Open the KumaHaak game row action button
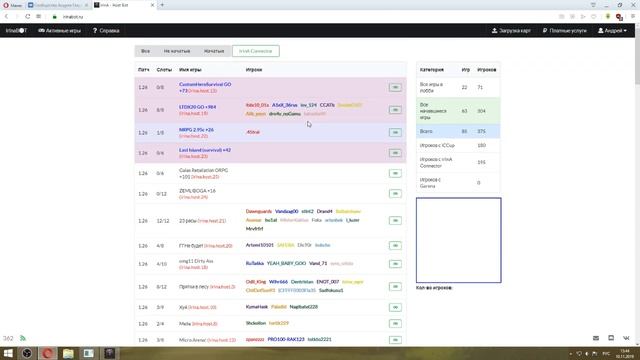640x360 pixels. pyautogui.click(x=395, y=307)
